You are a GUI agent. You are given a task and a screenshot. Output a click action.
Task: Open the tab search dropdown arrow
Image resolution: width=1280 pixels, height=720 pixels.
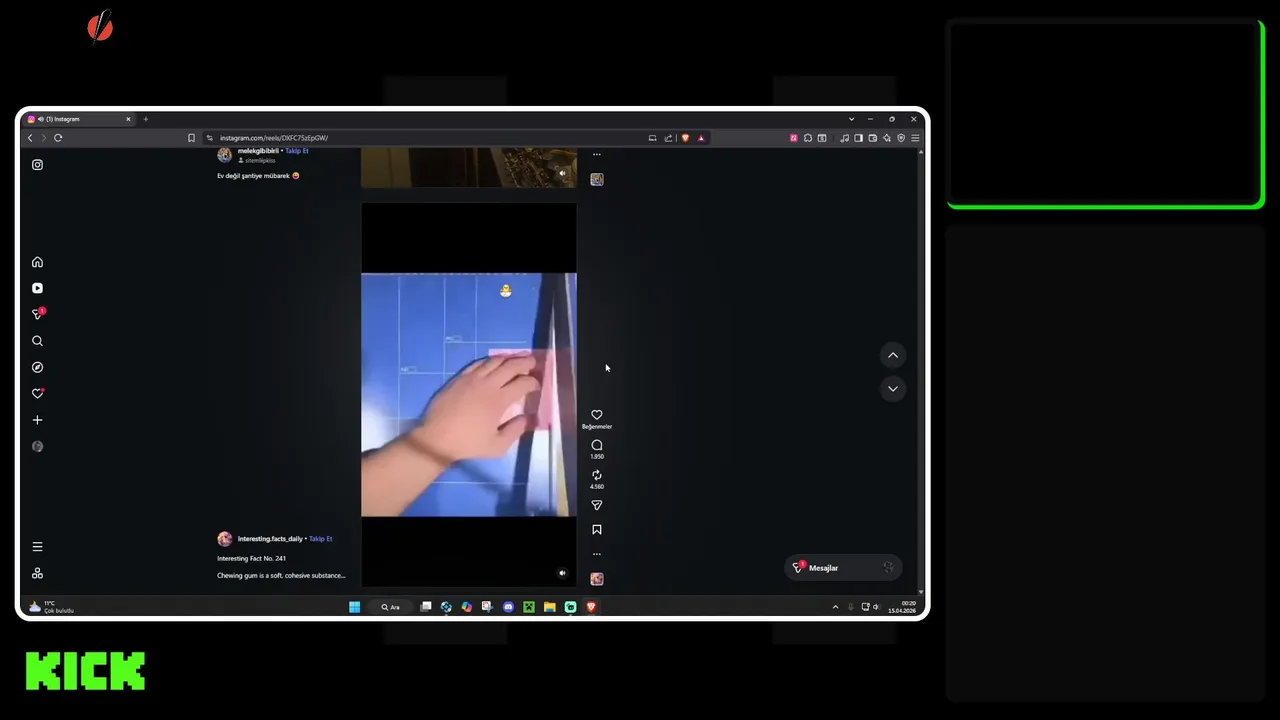pyautogui.click(x=851, y=119)
